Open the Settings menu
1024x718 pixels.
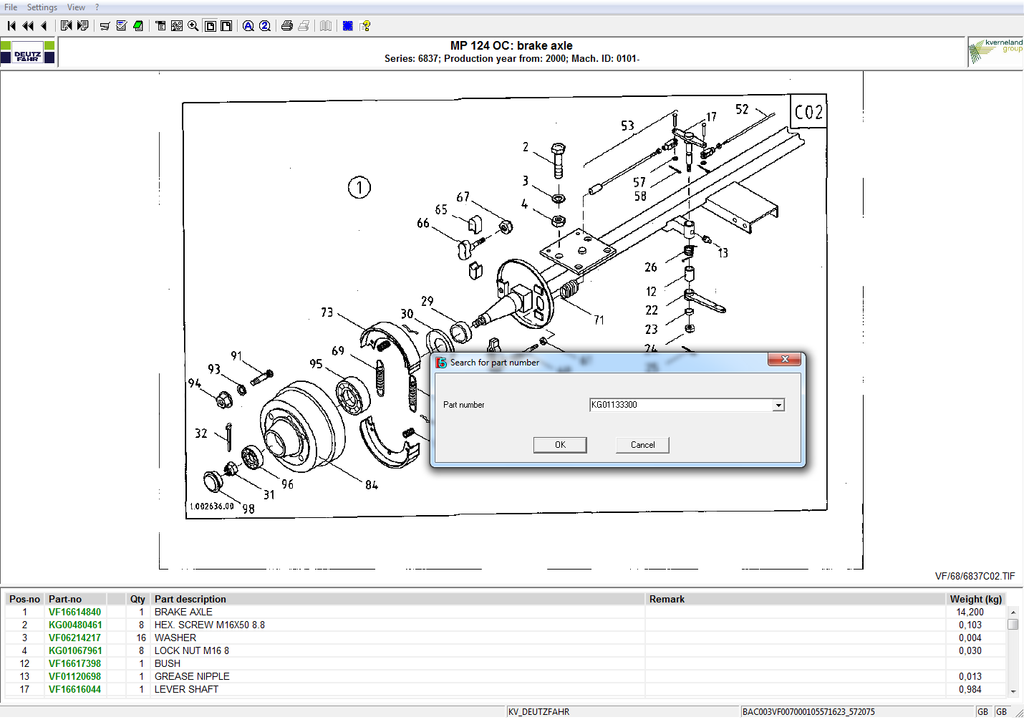[x=42, y=7]
